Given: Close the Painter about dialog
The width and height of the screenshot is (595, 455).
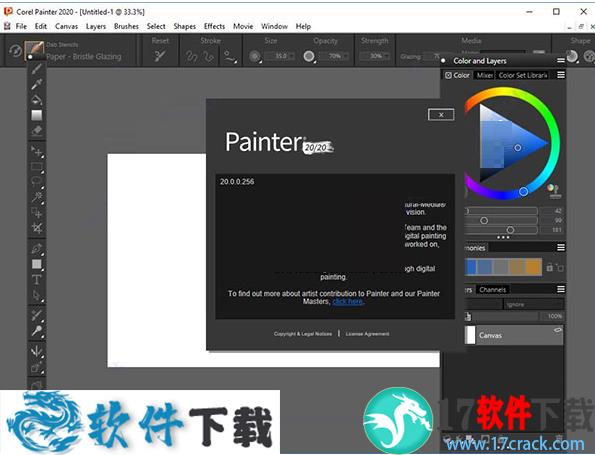Looking at the screenshot, I should pos(441,115).
